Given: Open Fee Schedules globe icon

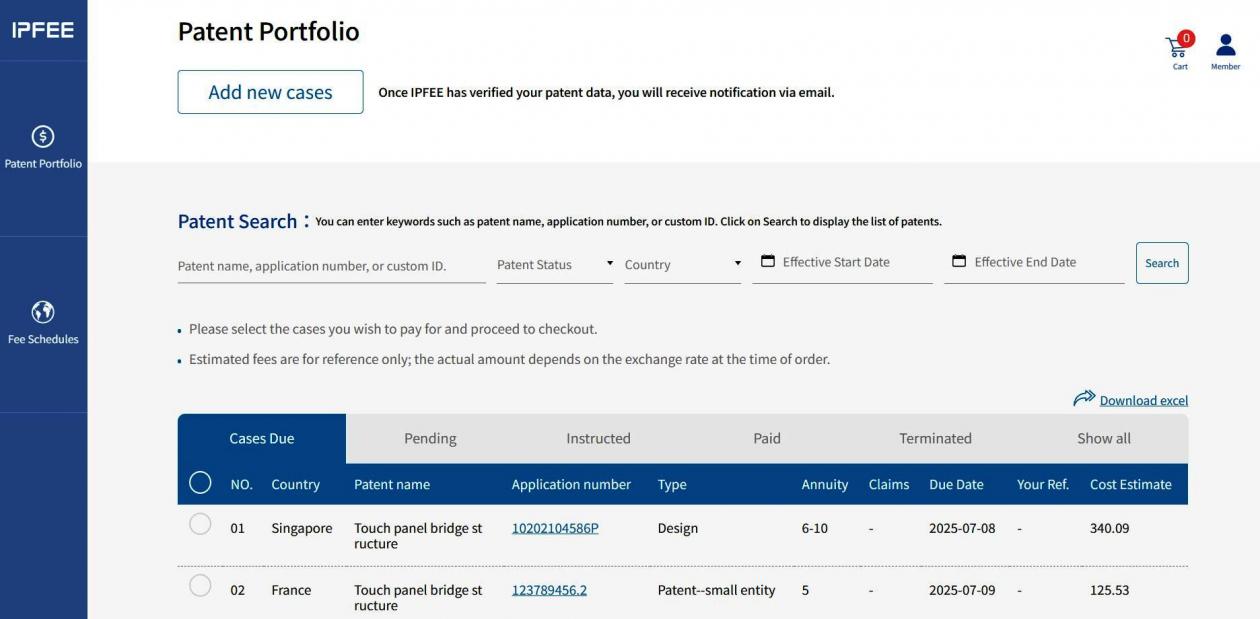Looking at the screenshot, I should [x=43, y=312].
